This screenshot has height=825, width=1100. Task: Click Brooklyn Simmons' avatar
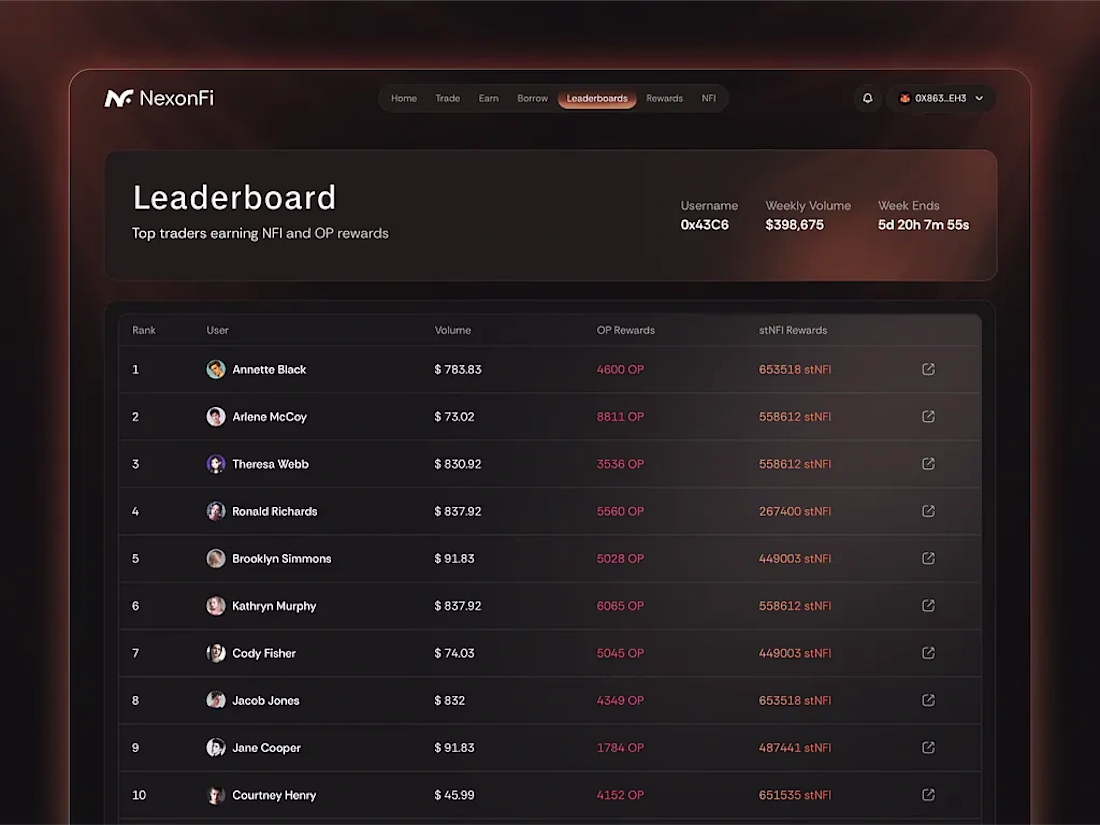[x=215, y=558]
